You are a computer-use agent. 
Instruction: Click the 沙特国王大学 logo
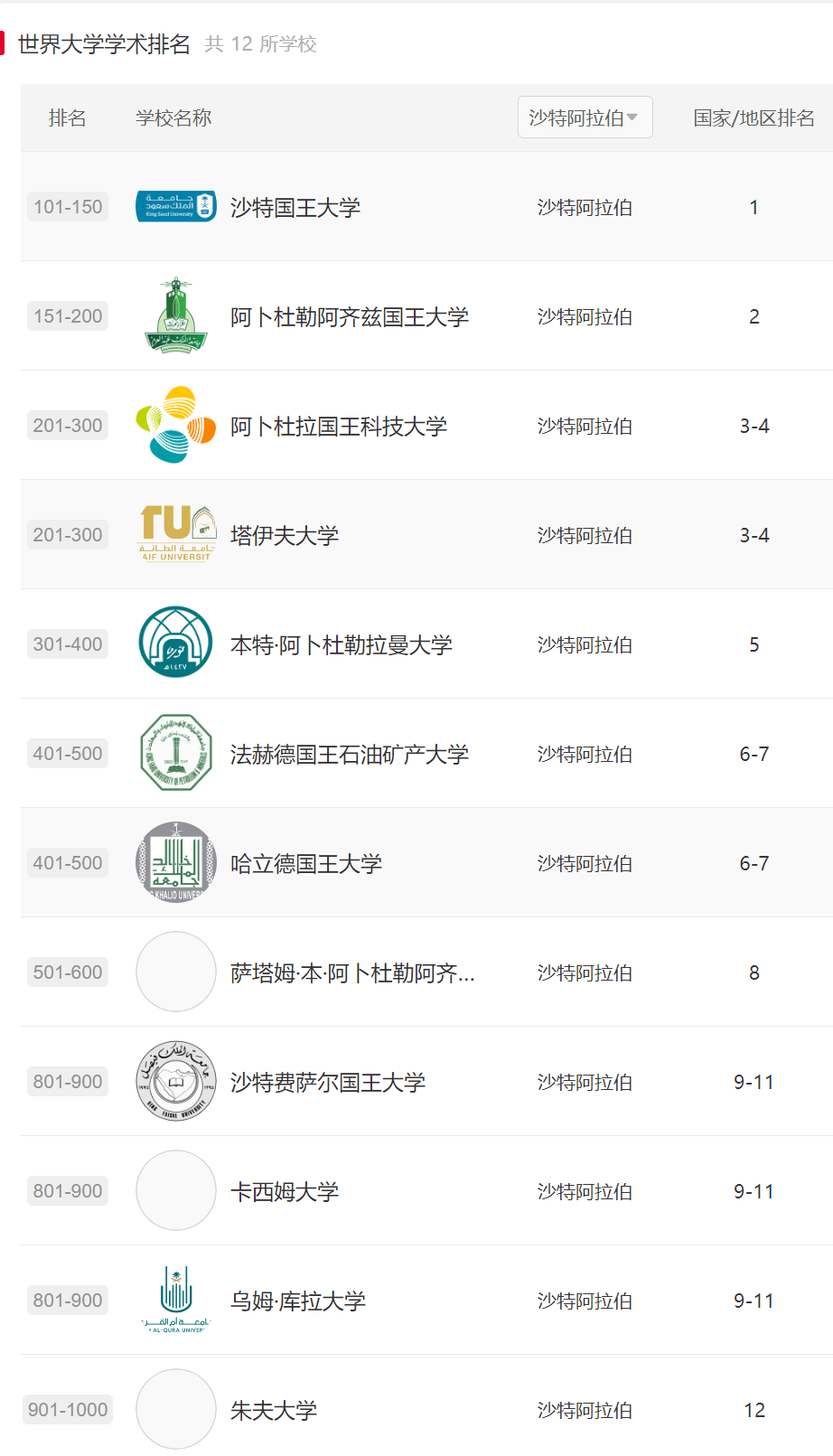176,206
